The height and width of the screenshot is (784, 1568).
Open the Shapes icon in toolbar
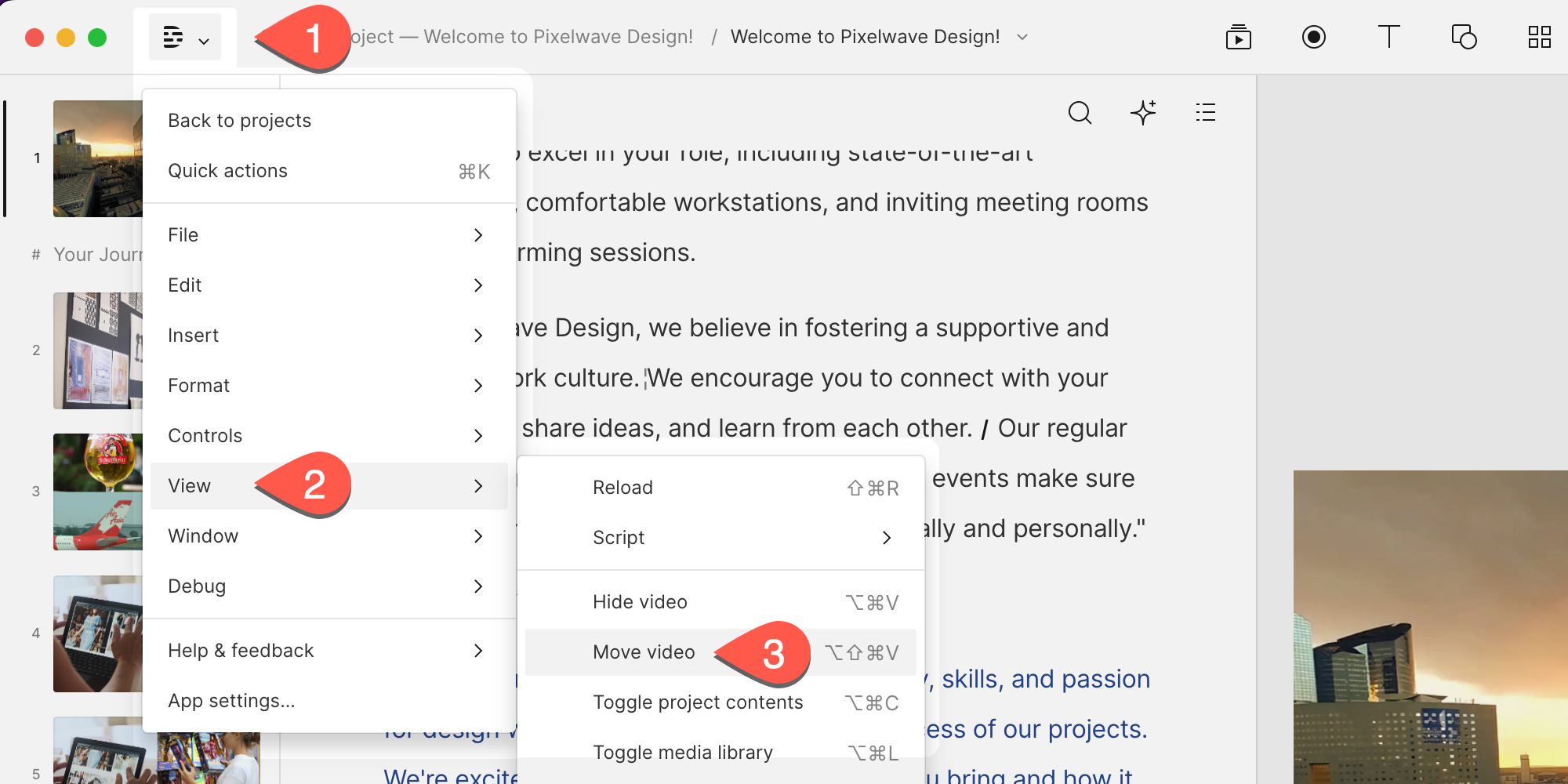click(1465, 37)
